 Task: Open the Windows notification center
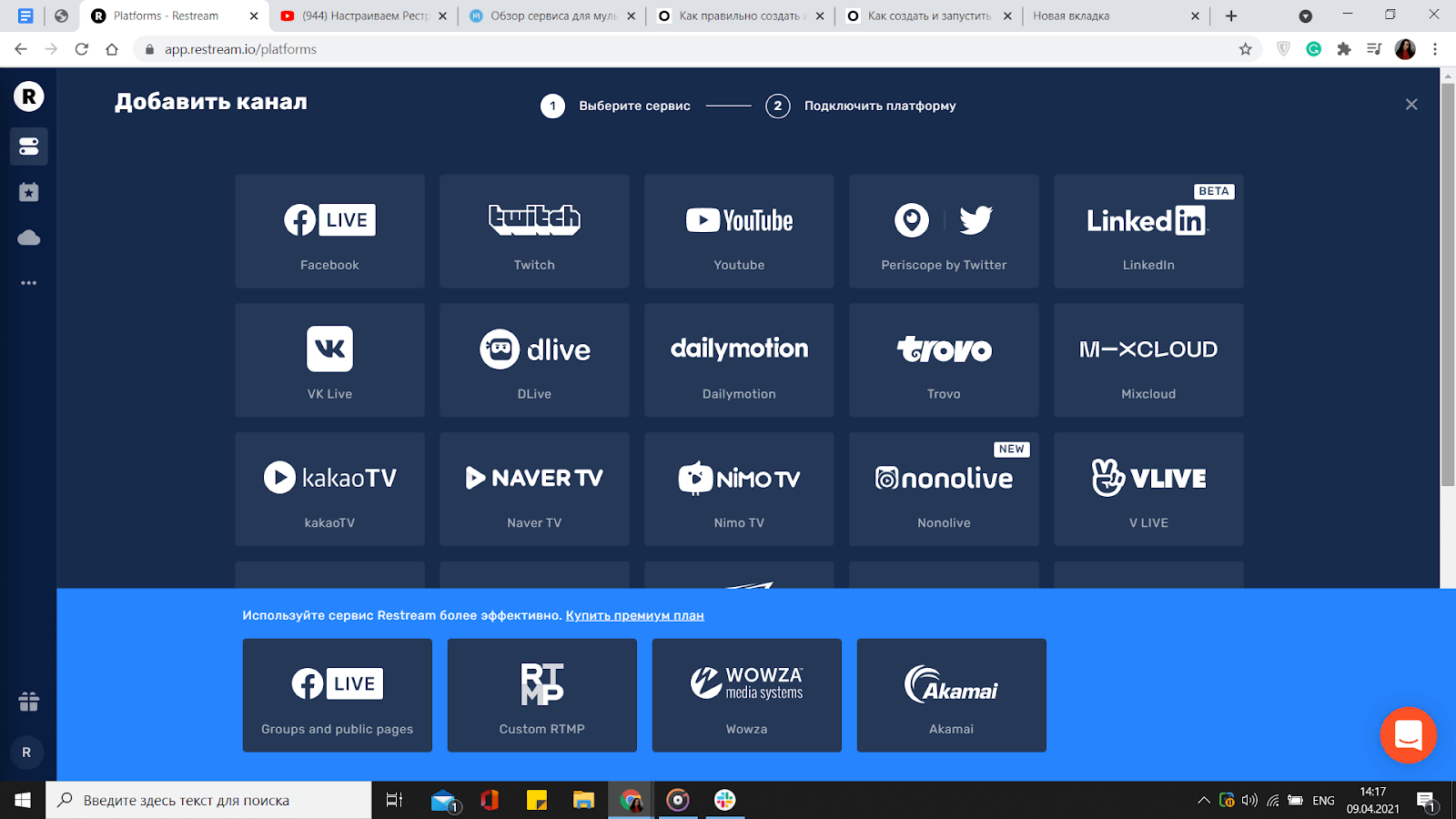[1426, 801]
